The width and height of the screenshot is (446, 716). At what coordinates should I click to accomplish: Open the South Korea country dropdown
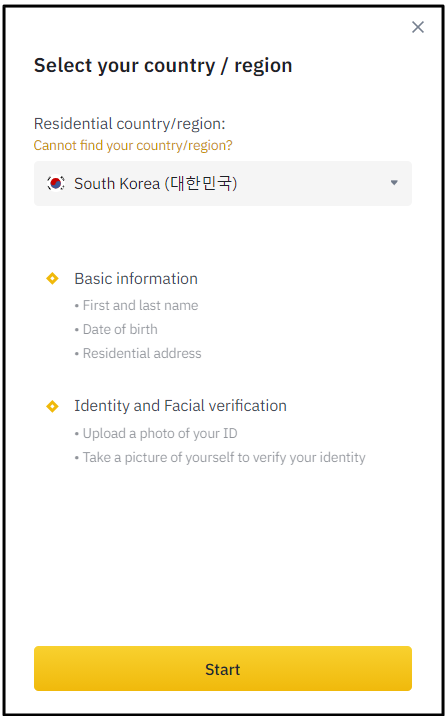click(223, 183)
